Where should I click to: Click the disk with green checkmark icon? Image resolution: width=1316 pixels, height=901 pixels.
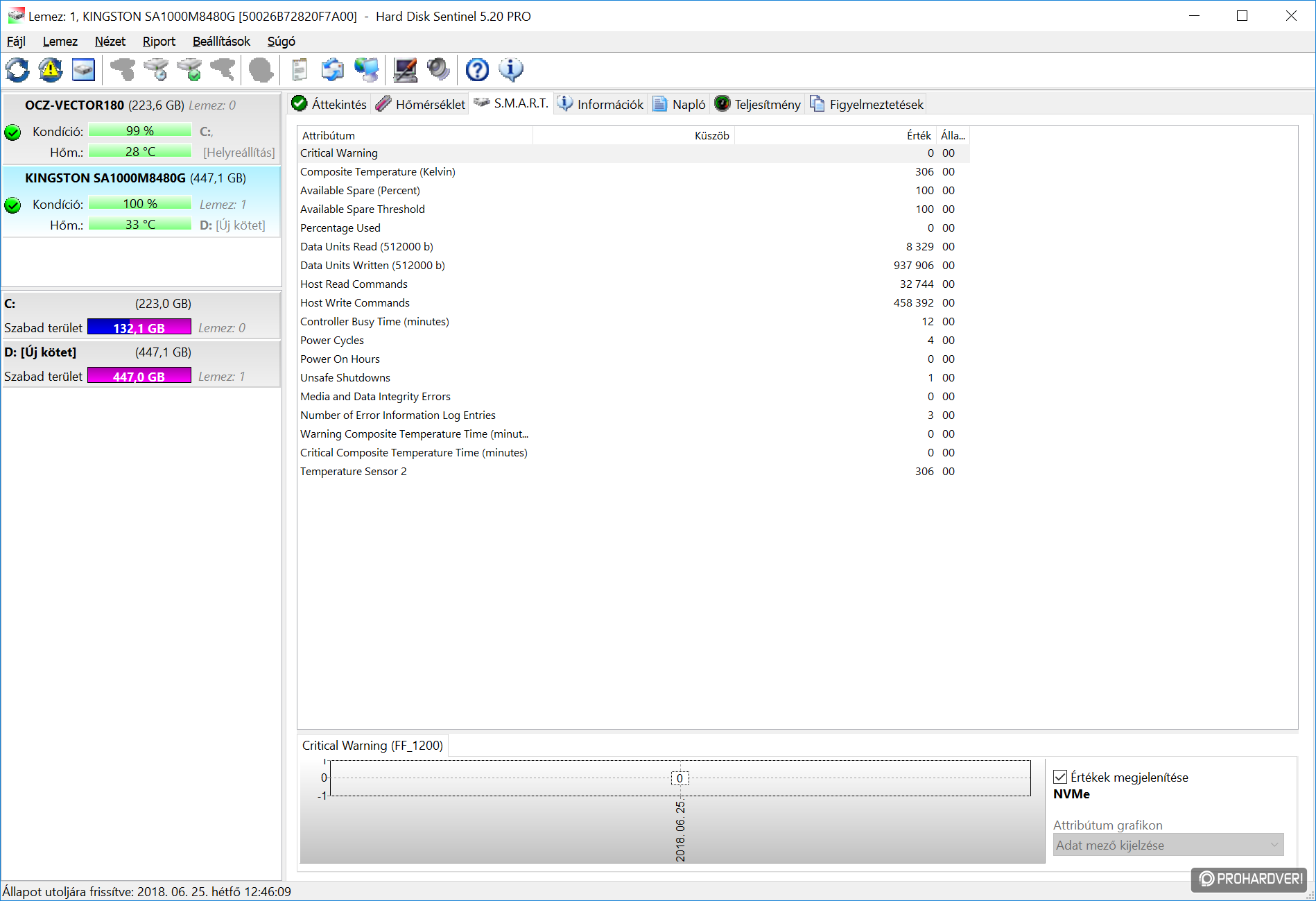pyautogui.click(x=189, y=69)
